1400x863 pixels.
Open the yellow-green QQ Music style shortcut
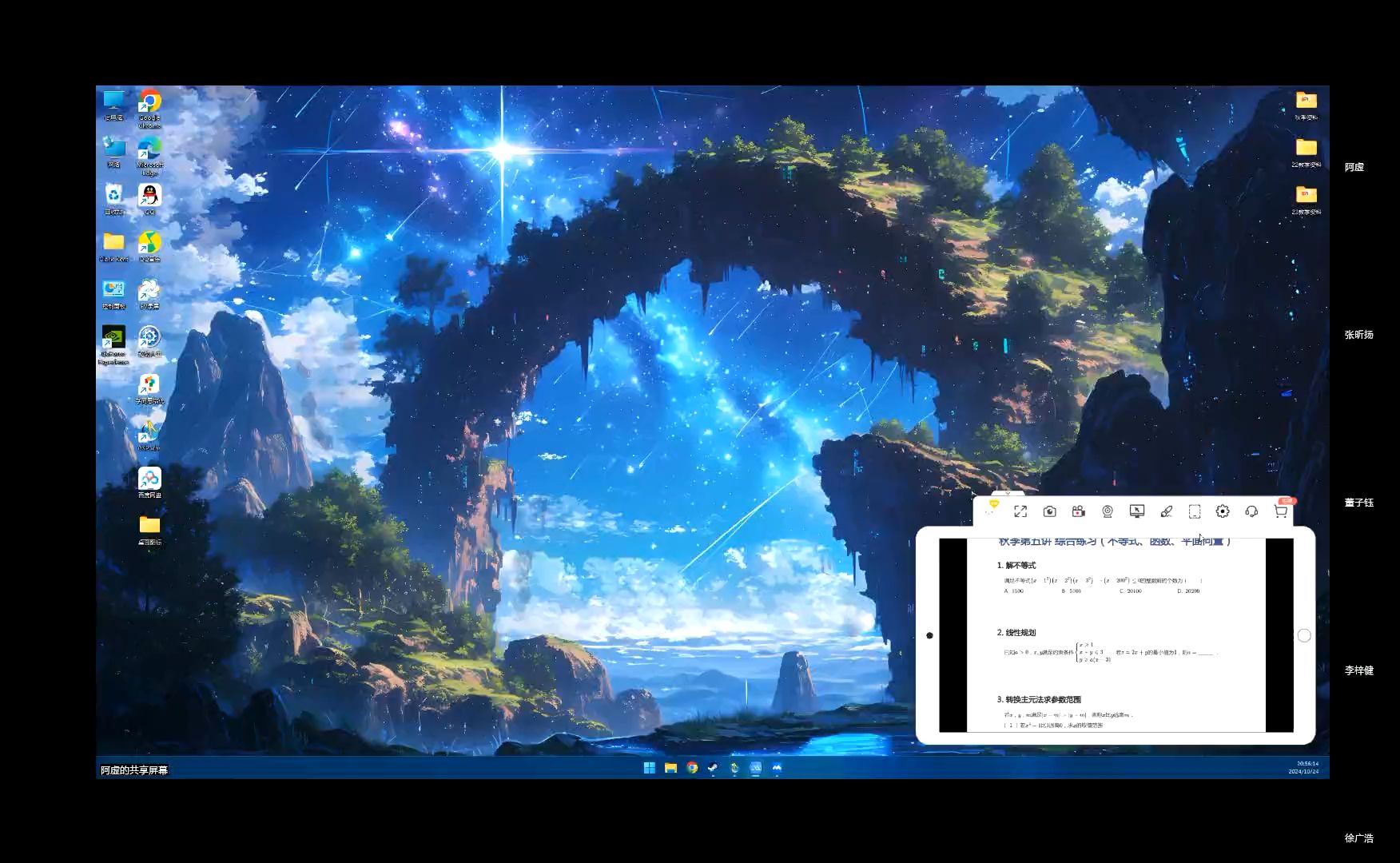coord(149,246)
